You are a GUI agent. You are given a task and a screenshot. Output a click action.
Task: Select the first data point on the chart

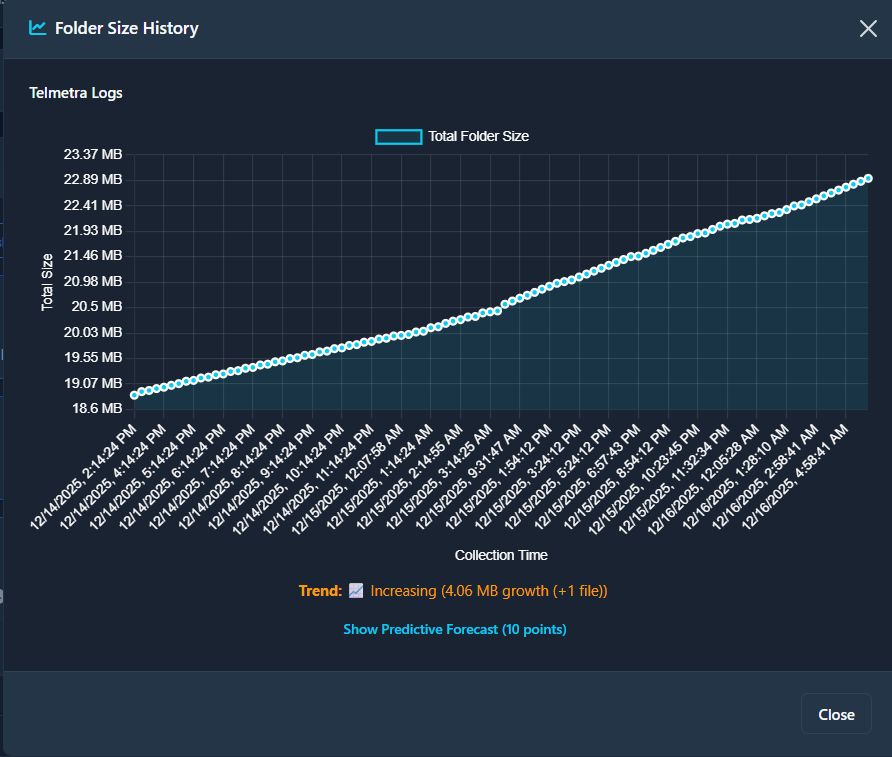(x=135, y=395)
